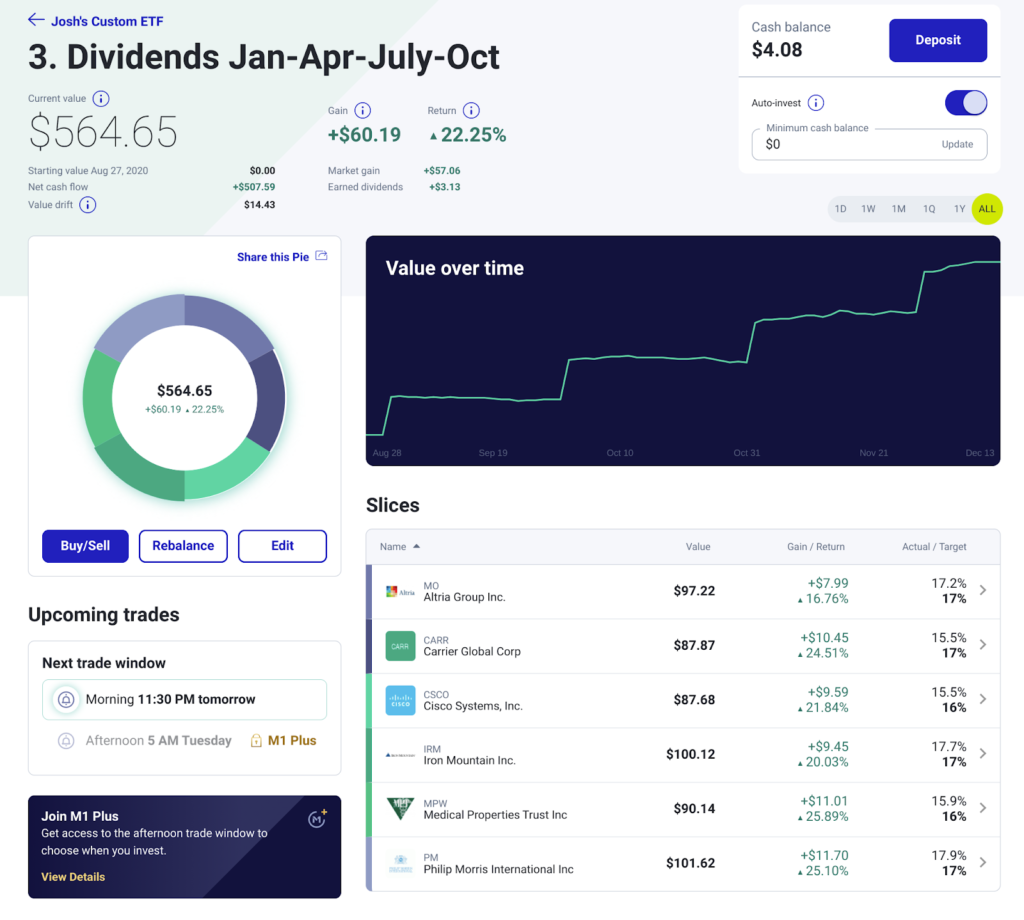This screenshot has height=920, width=1024.
Task: Click Value drift info icon
Action: click(88, 205)
